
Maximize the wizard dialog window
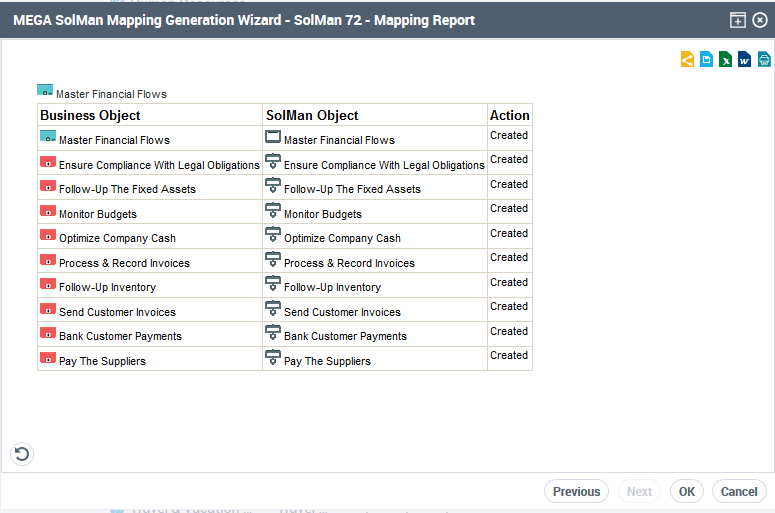[x=738, y=20]
